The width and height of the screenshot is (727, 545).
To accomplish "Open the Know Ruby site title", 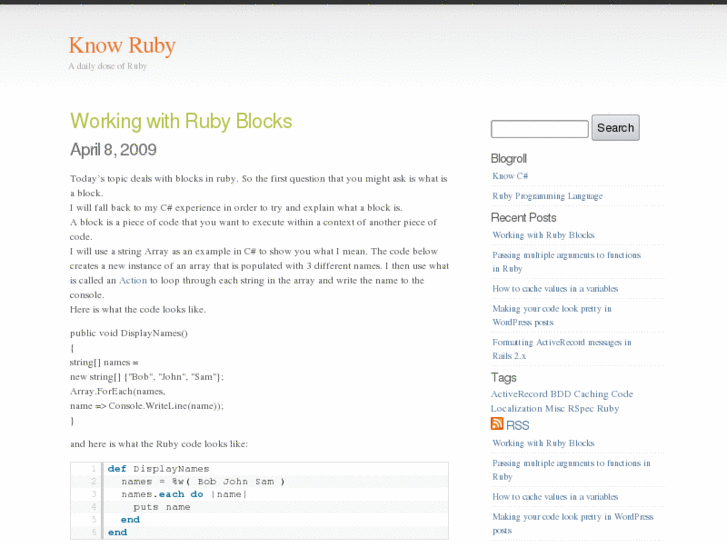I will 122,45.
